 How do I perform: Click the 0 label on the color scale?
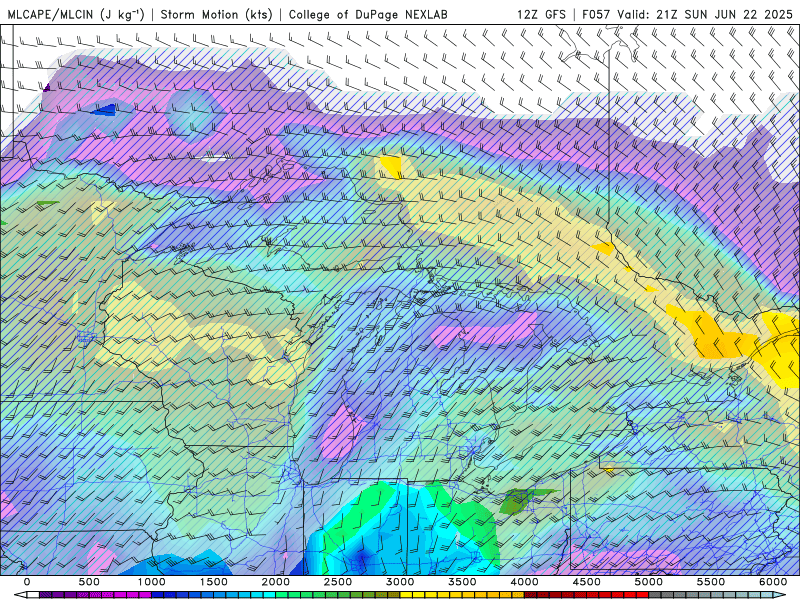click(27, 582)
